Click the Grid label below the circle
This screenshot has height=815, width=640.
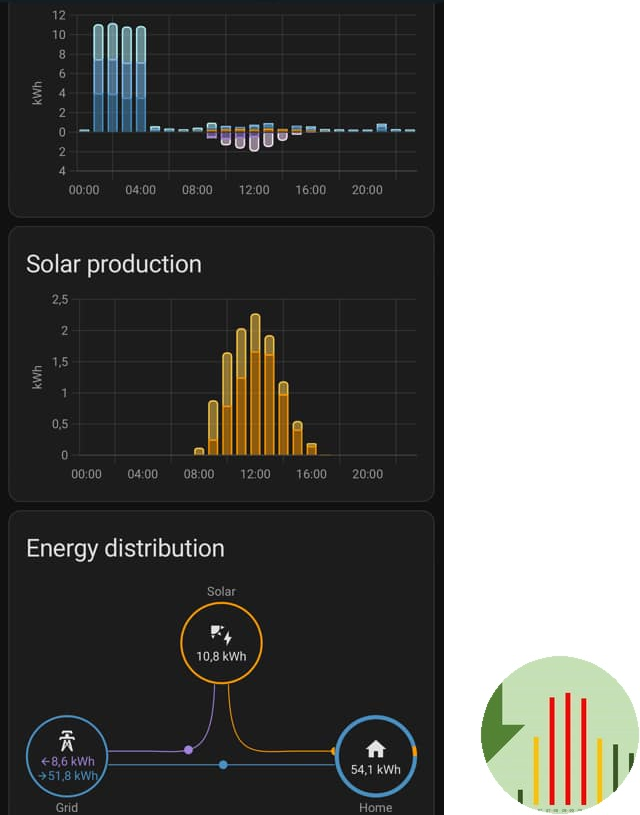pos(66,807)
